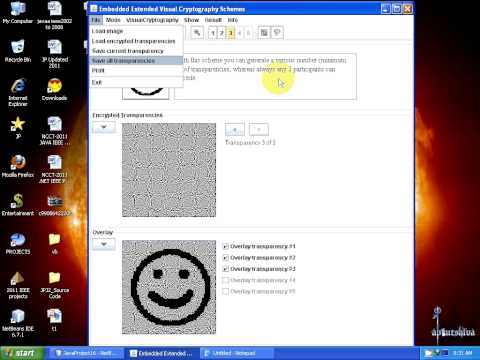Open the Result menu
Viewport: 480px width, 360px height.
pos(213,20)
